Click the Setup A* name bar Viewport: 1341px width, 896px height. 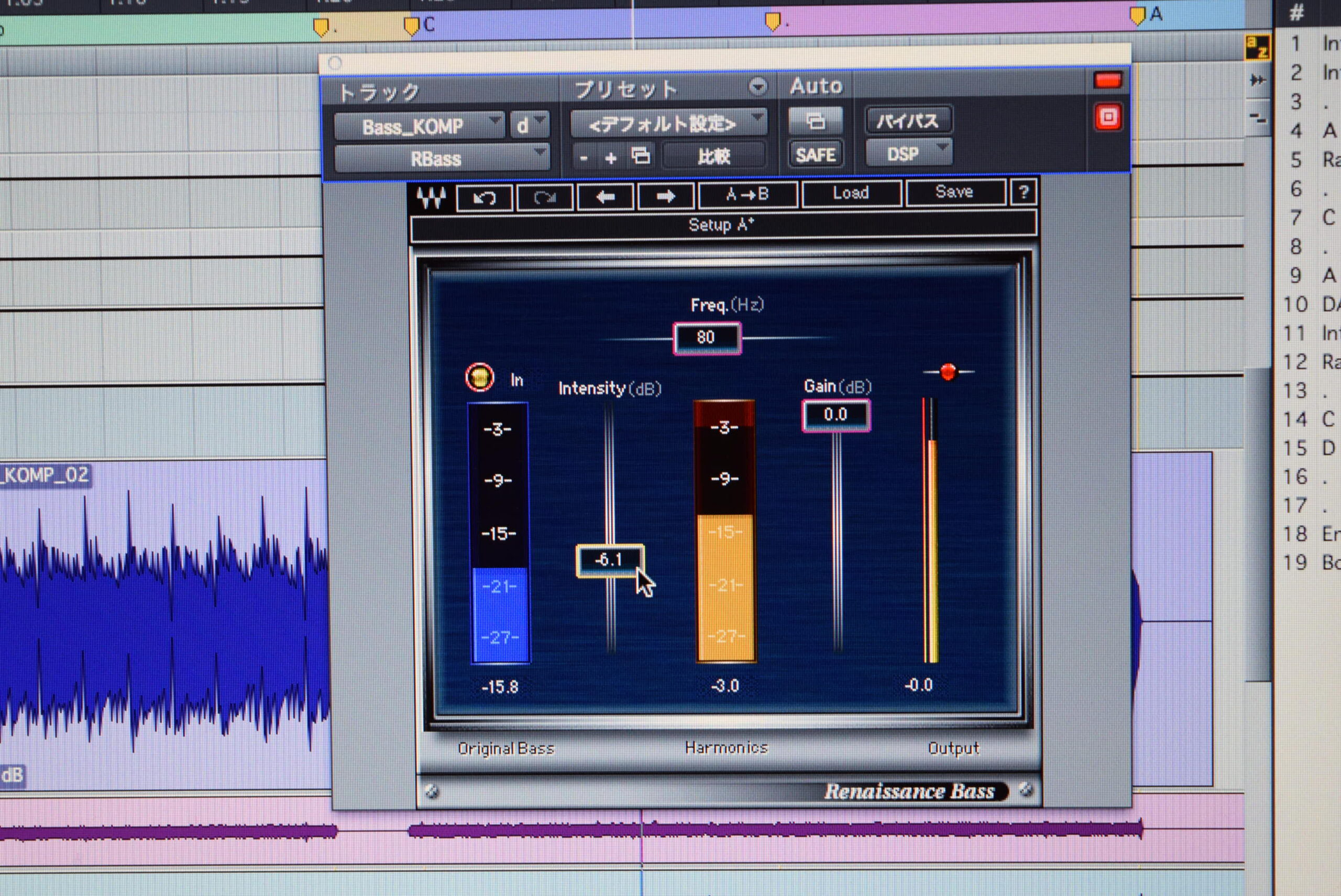pyautogui.click(x=723, y=225)
